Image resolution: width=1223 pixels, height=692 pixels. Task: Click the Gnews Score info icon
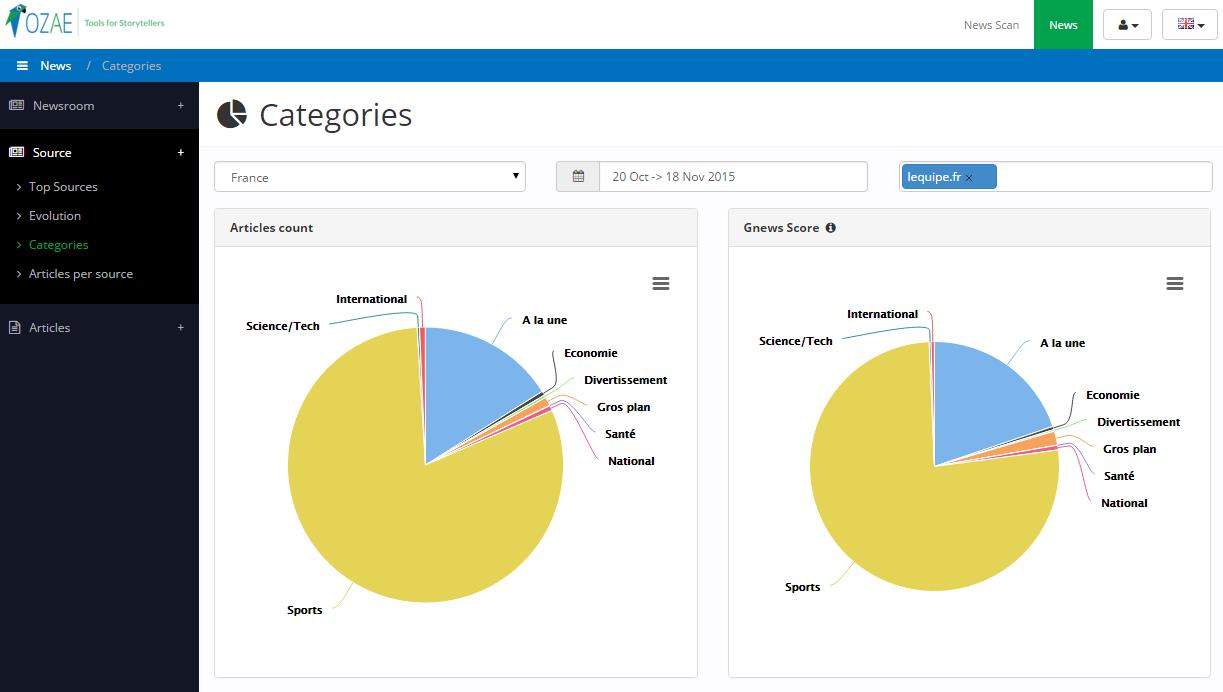coord(830,228)
